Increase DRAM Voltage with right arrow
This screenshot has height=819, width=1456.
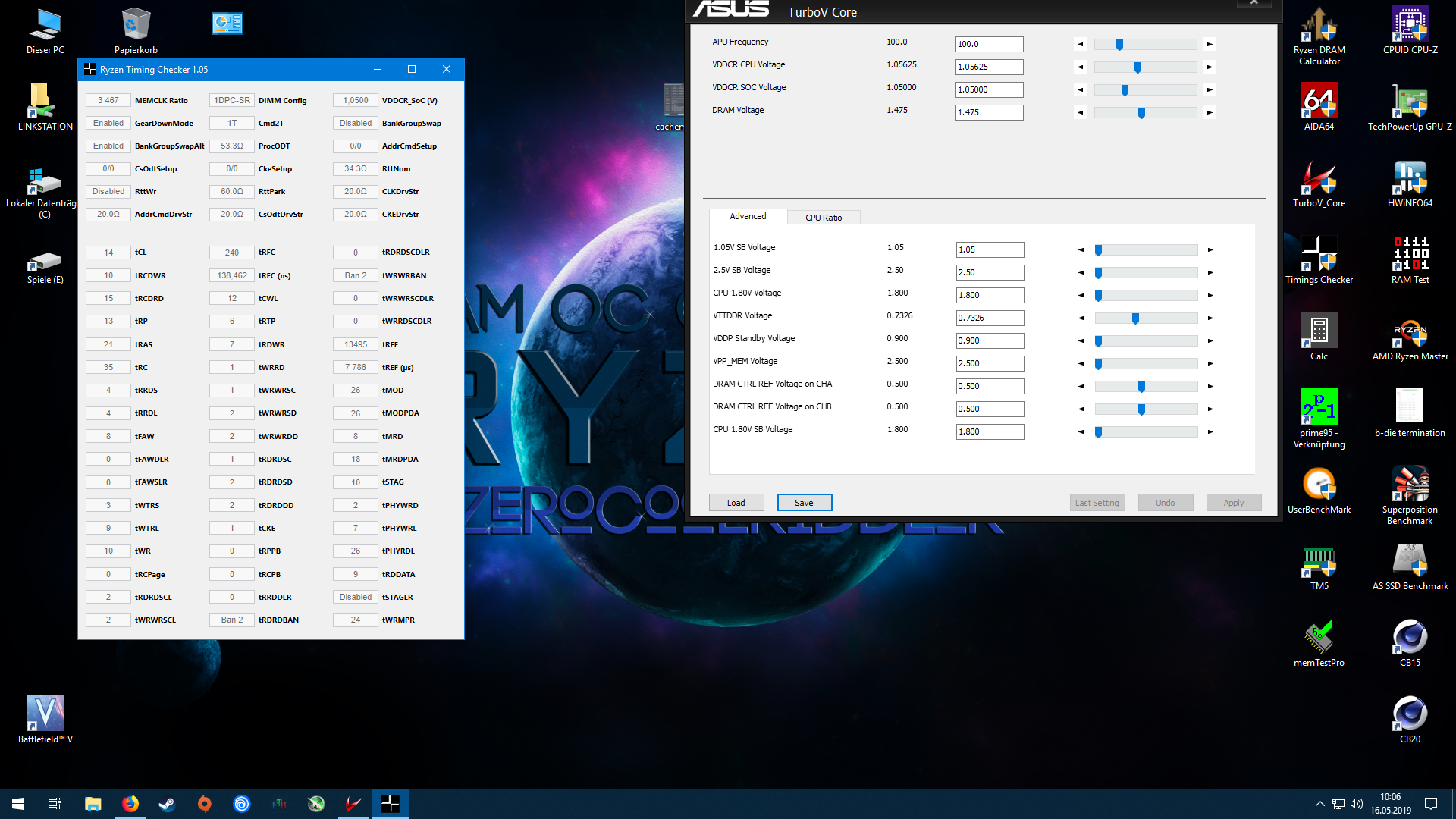1210,113
